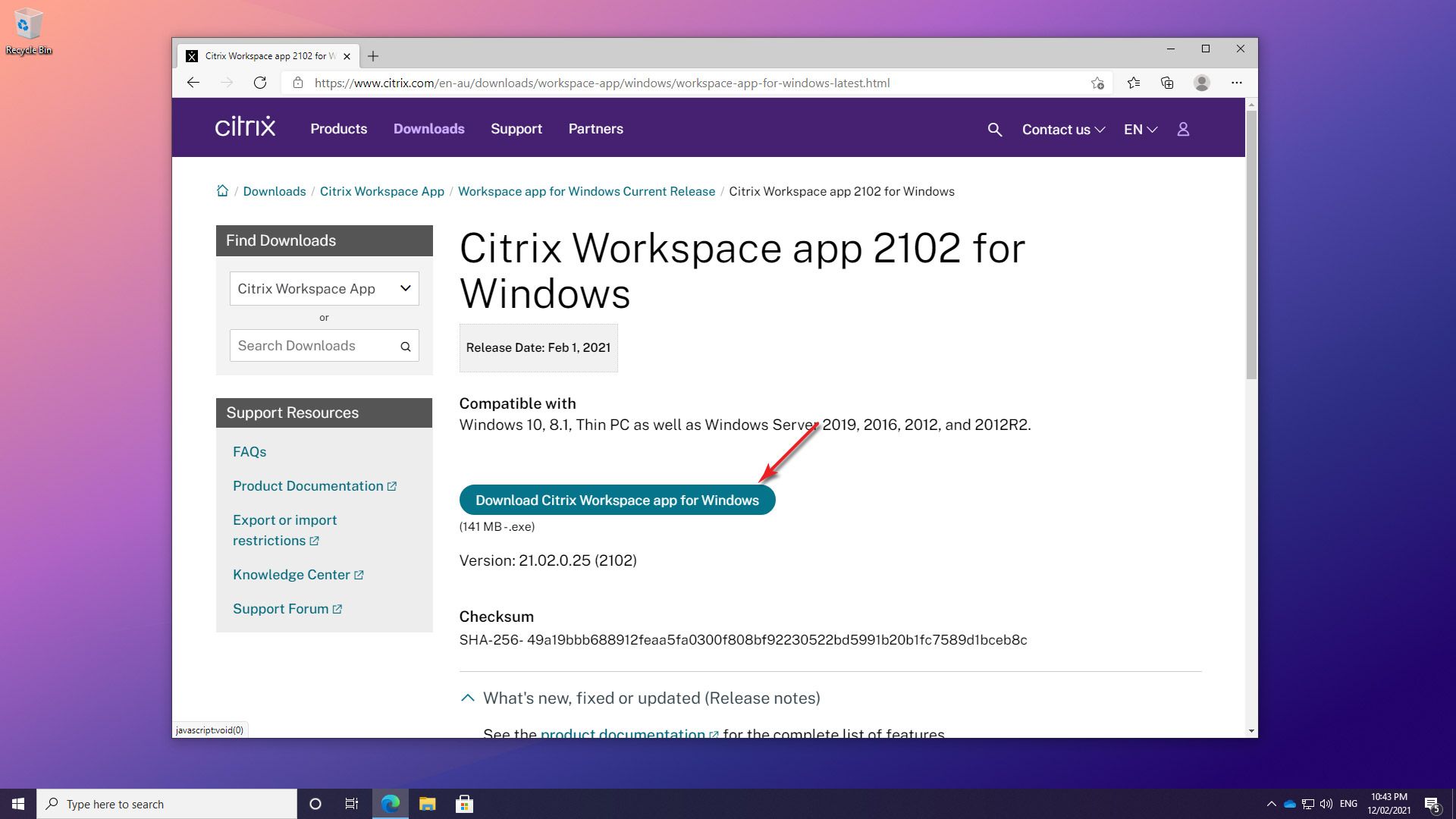The image size is (1456, 819).
Task: Refresh the browser page
Action: (x=260, y=83)
